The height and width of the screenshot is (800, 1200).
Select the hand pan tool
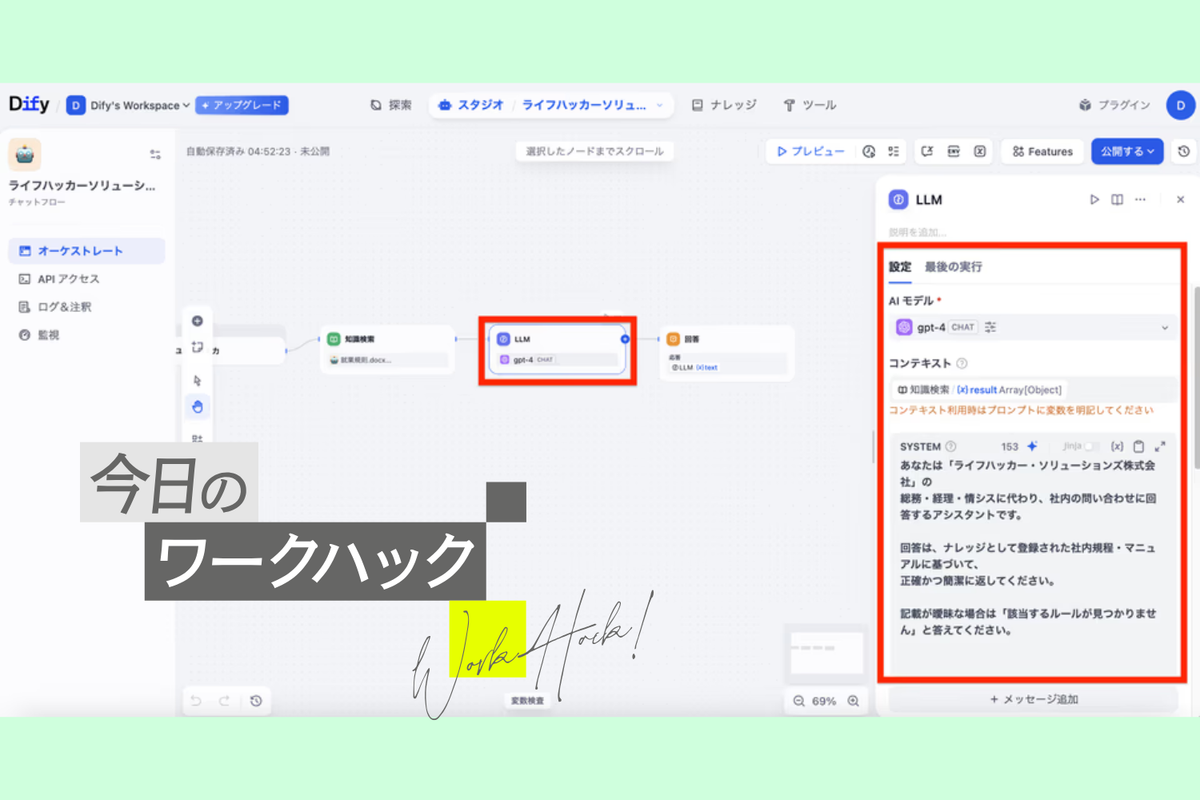click(197, 407)
